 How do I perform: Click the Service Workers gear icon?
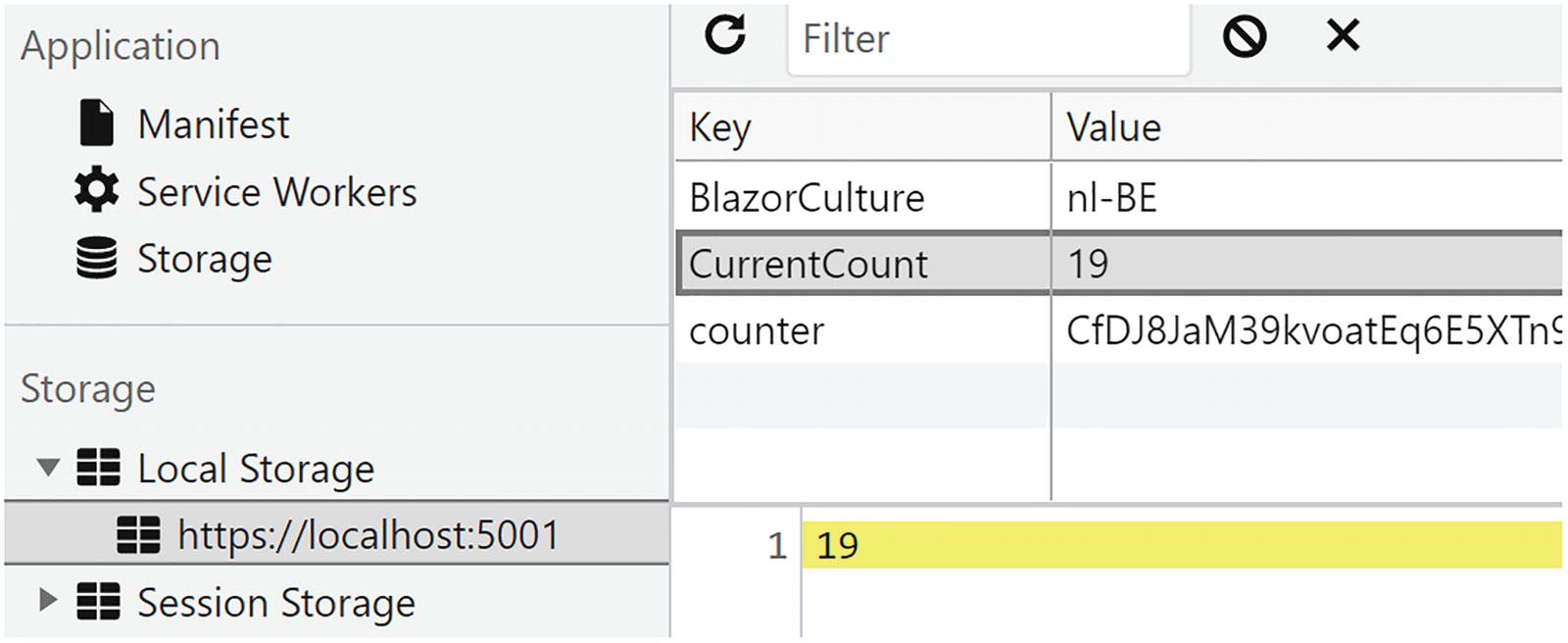click(96, 190)
